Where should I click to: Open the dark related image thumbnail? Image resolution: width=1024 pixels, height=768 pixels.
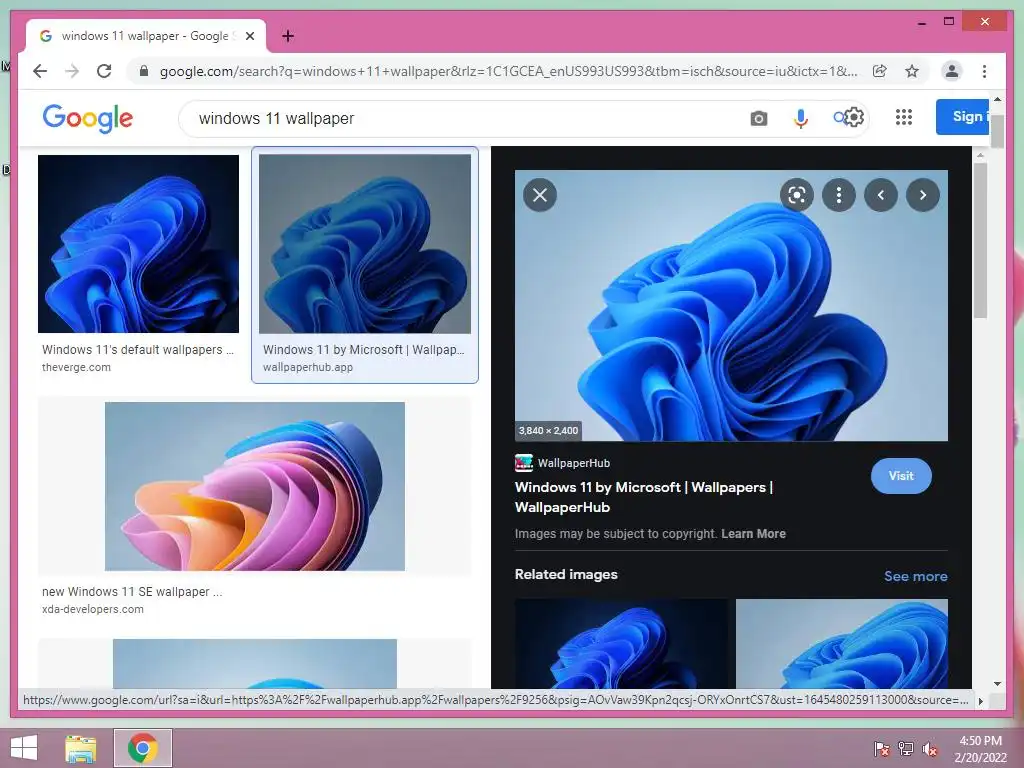(620, 643)
